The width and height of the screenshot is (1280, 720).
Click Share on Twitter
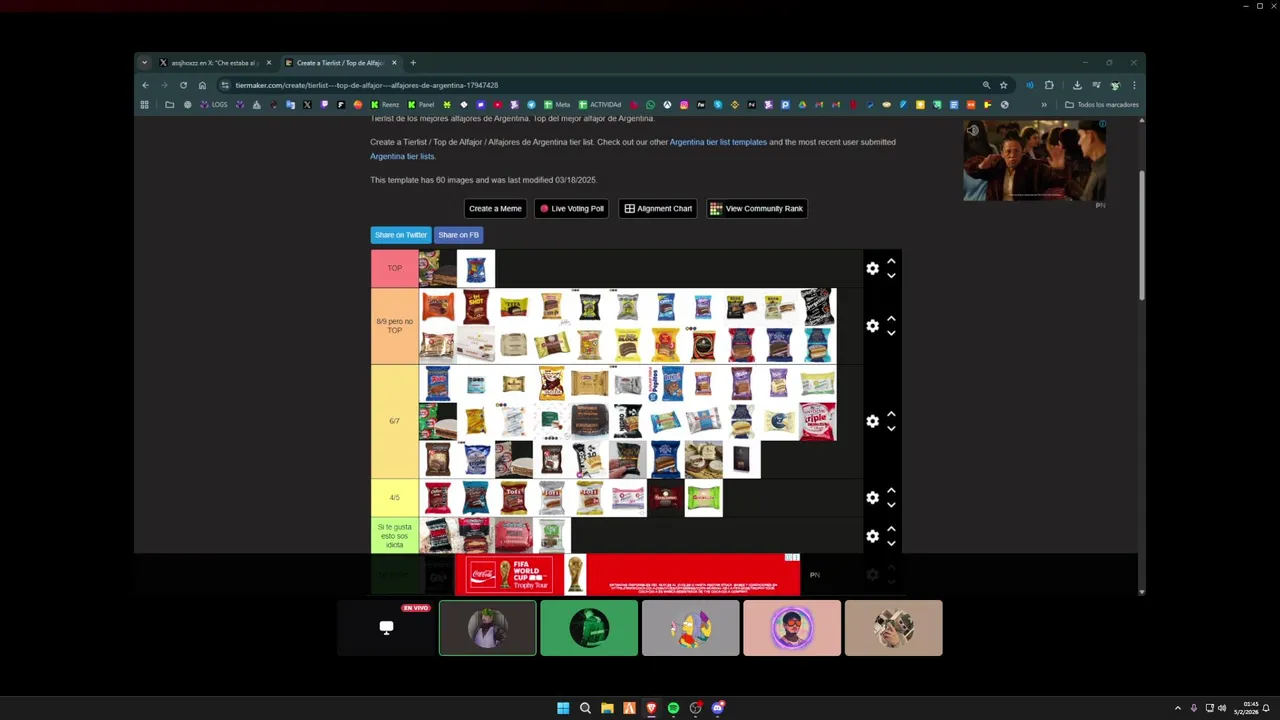click(x=401, y=235)
